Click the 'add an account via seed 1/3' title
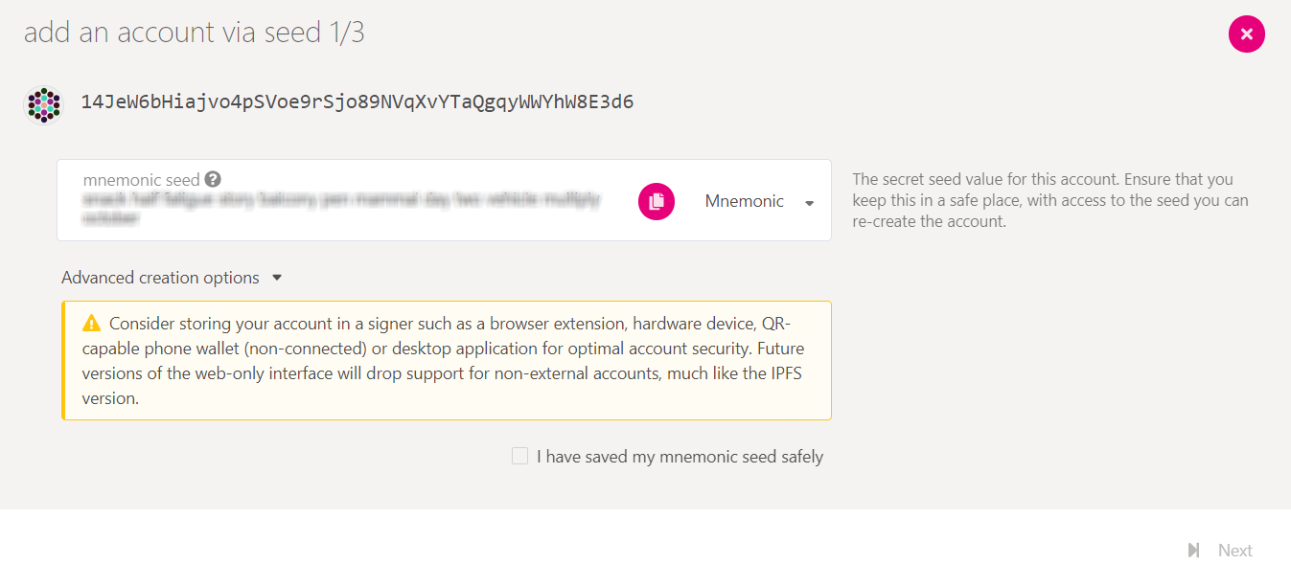 pos(194,31)
